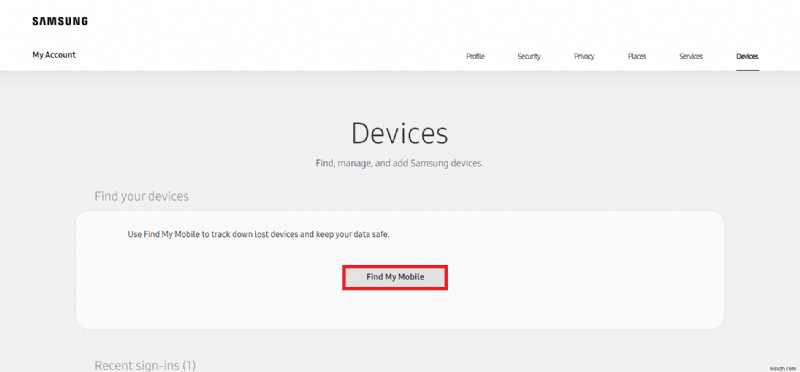Image resolution: width=800 pixels, height=372 pixels.
Task: Select the Devices tab
Action: pyautogui.click(x=747, y=57)
